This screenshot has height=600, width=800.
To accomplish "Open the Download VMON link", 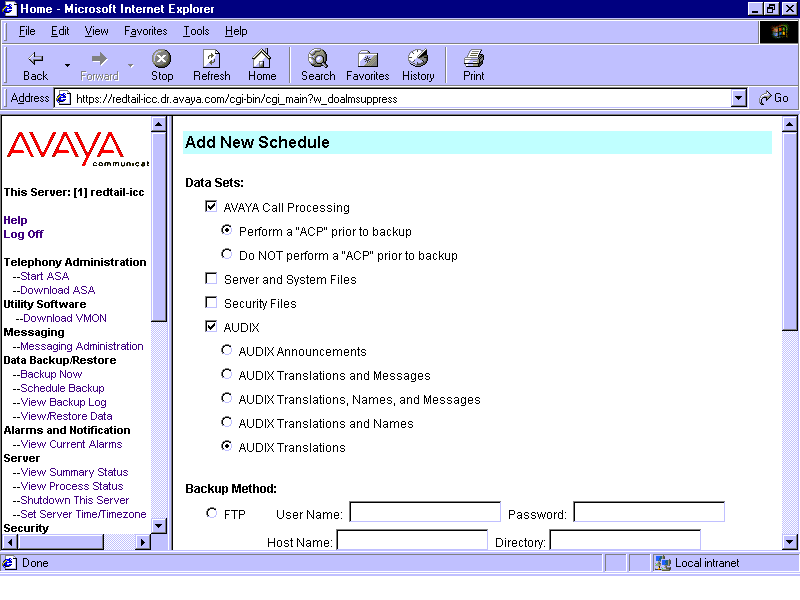I will pyautogui.click(x=65, y=318).
